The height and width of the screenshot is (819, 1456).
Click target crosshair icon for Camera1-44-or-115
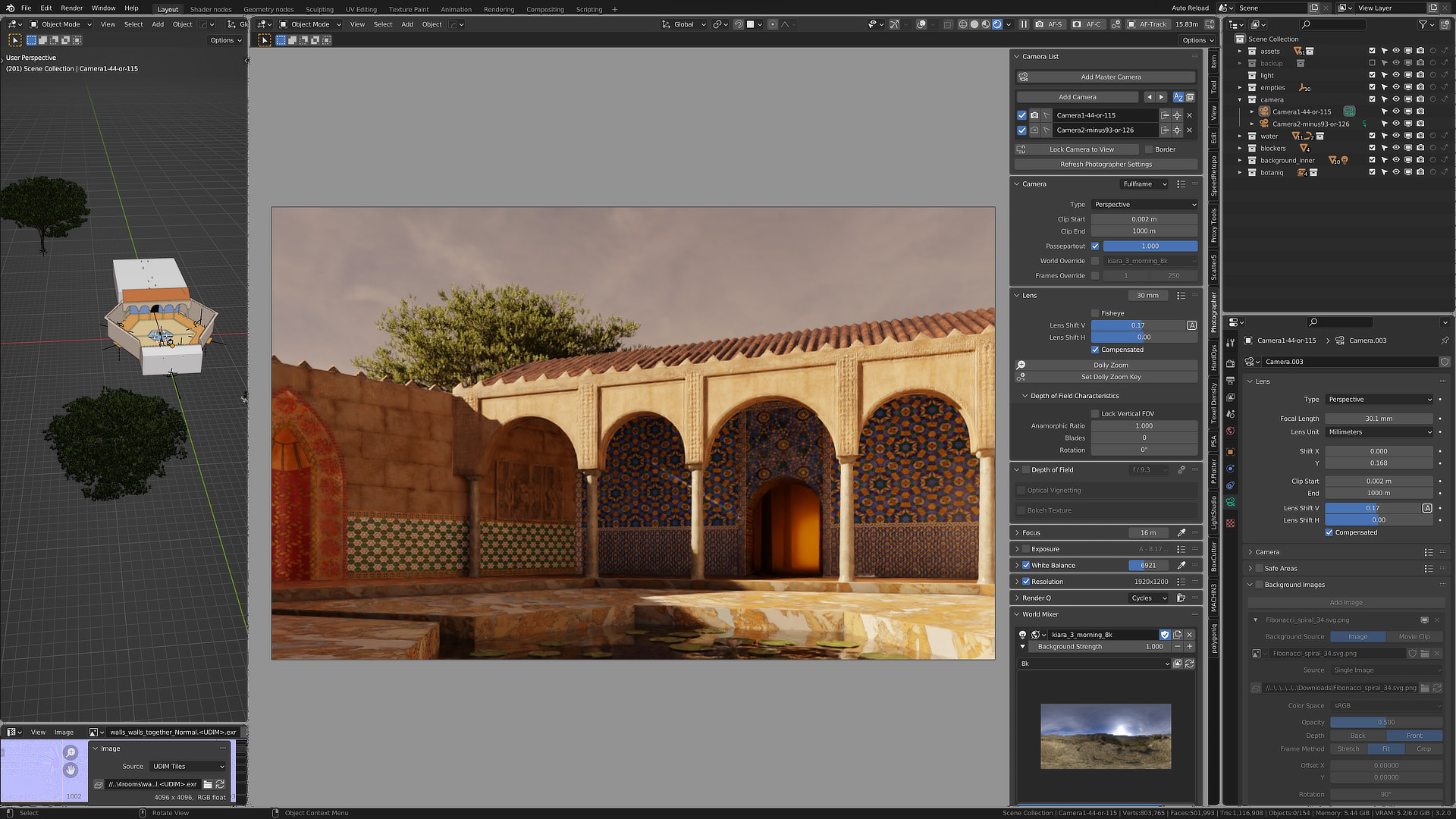pos(1177,115)
